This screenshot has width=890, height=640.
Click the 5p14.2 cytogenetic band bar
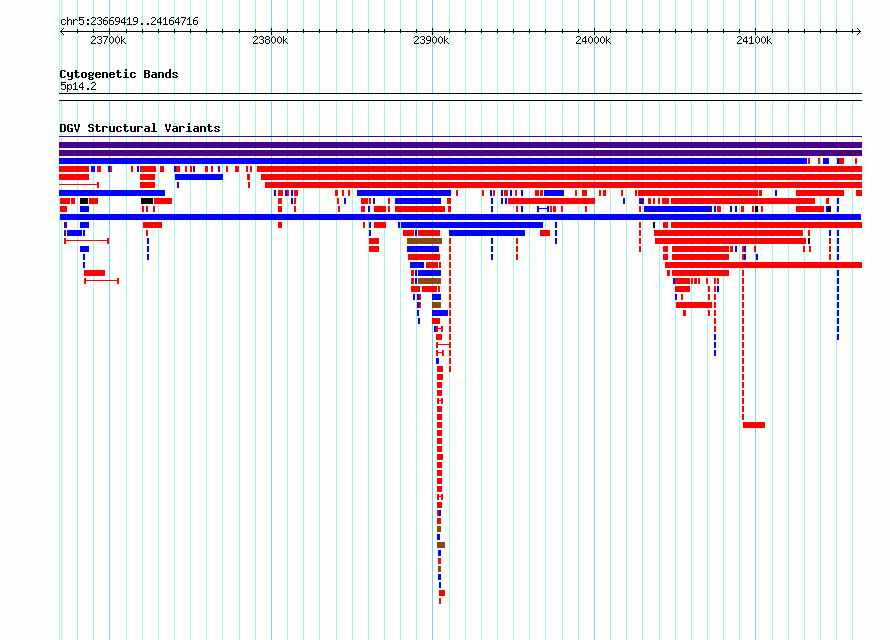(460, 97)
